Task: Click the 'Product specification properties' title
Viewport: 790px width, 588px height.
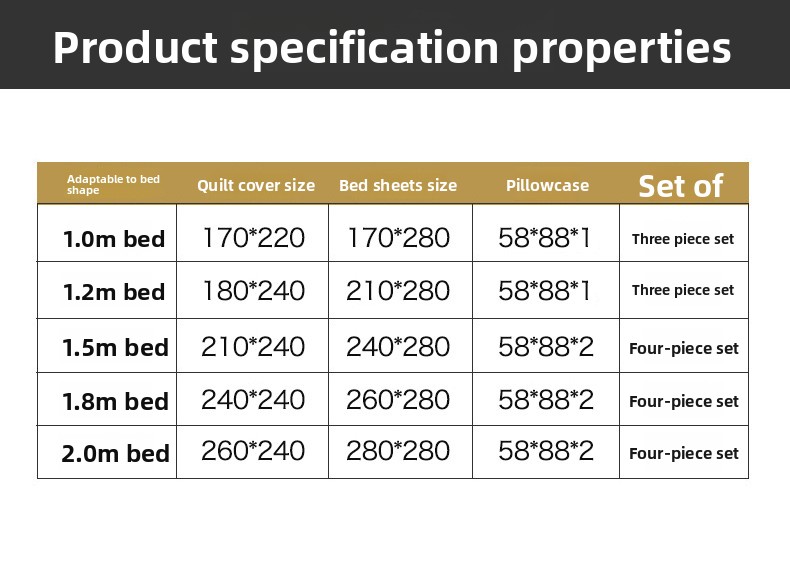Action: pos(392,48)
